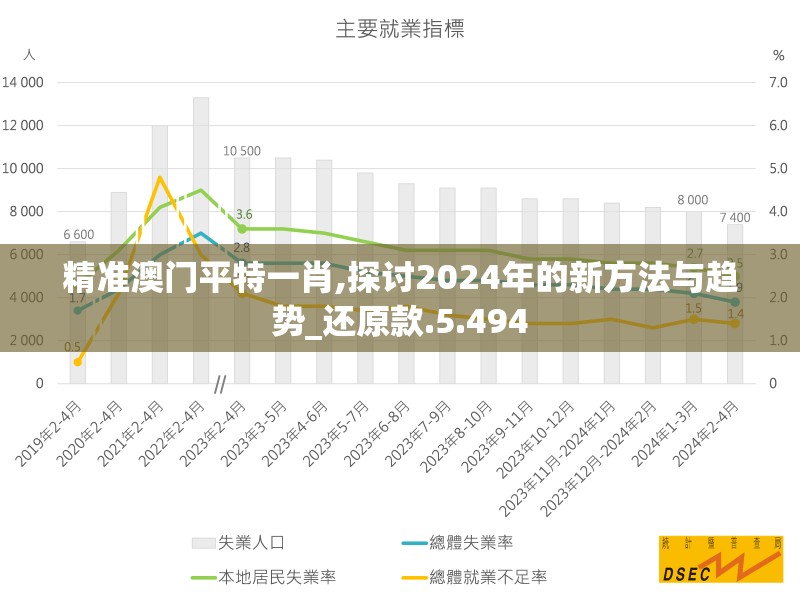Click the chart title 主要就業指標

coord(400,29)
